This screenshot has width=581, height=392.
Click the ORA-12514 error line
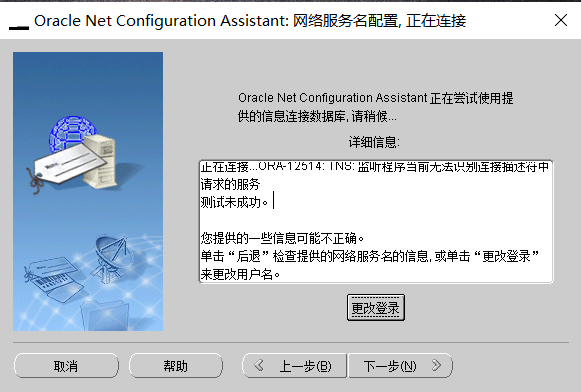pos(375,167)
